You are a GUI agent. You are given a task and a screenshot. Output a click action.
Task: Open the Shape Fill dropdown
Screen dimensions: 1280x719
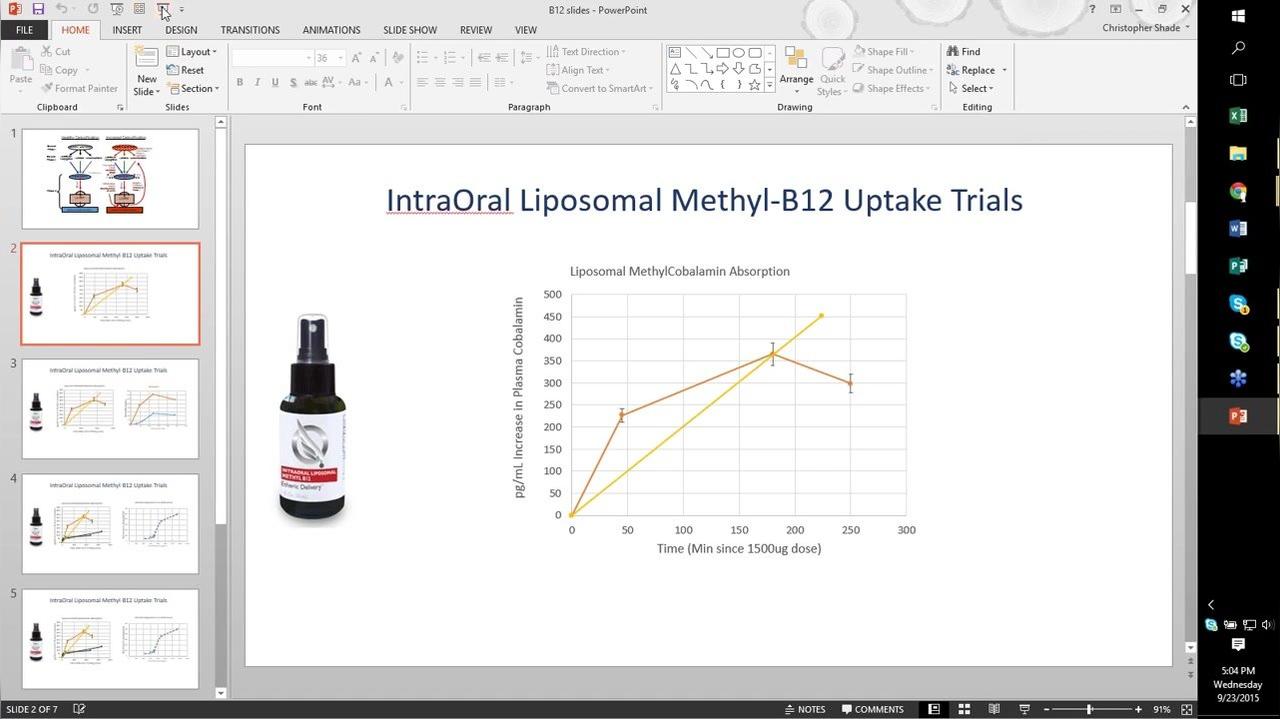[x=885, y=52]
